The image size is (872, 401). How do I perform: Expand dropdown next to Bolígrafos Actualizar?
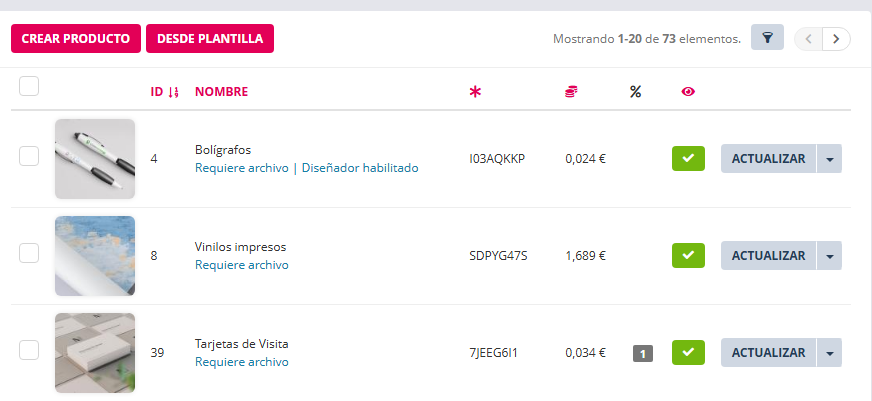(x=829, y=159)
